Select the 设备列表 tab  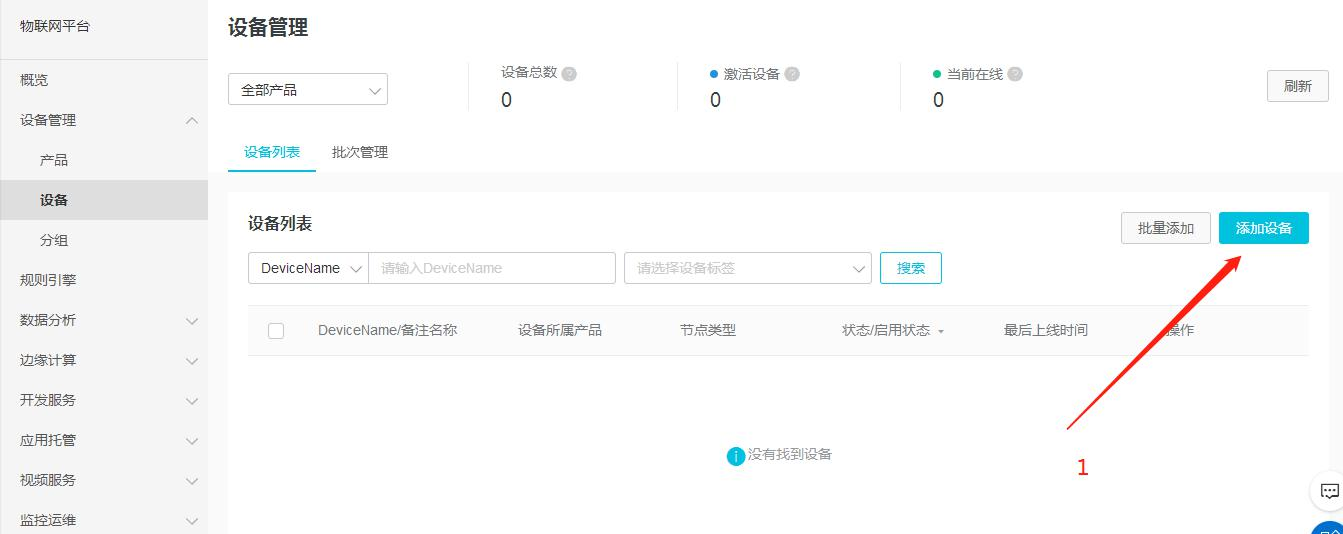point(272,152)
